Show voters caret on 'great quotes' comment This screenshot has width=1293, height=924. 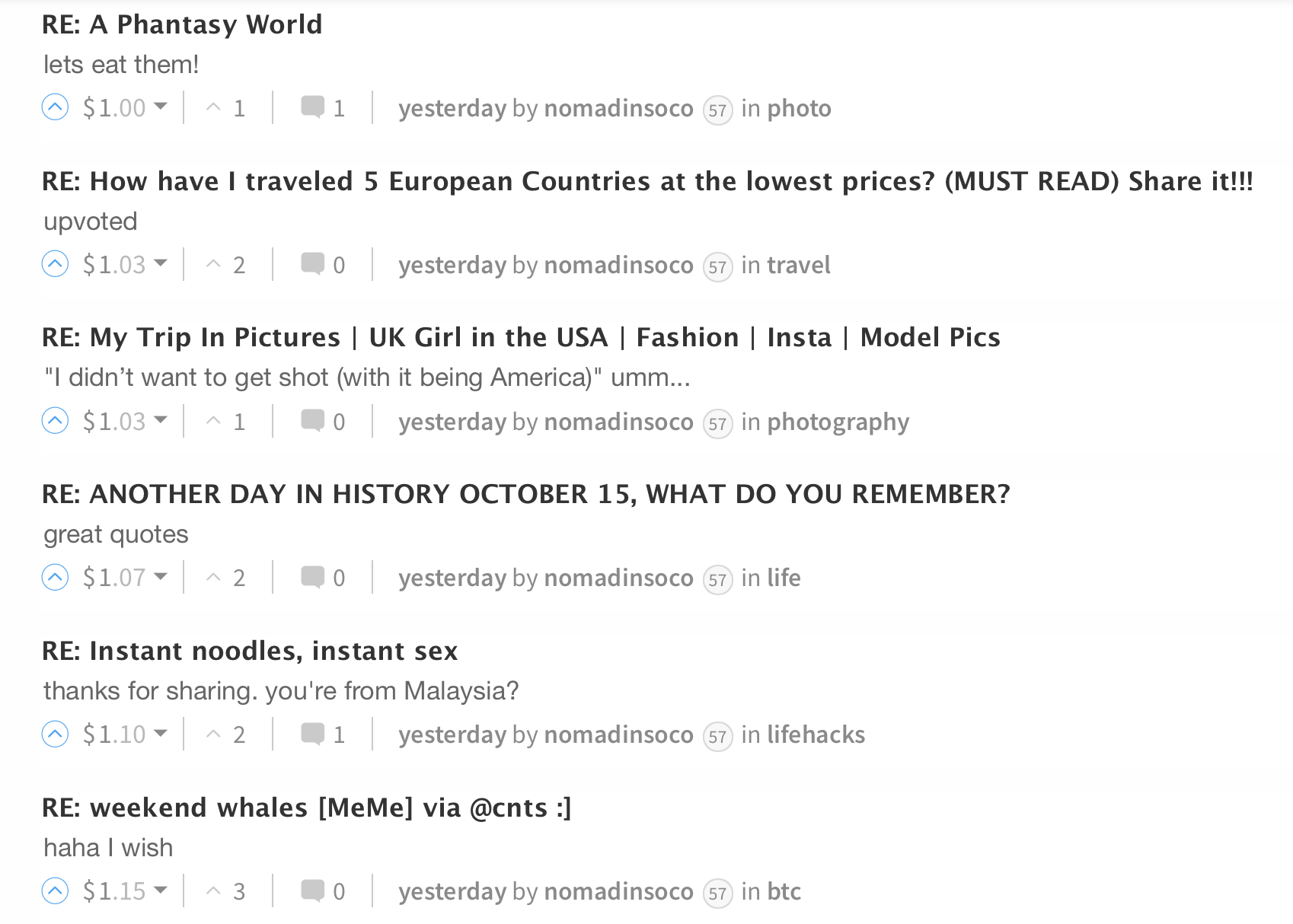point(214,578)
